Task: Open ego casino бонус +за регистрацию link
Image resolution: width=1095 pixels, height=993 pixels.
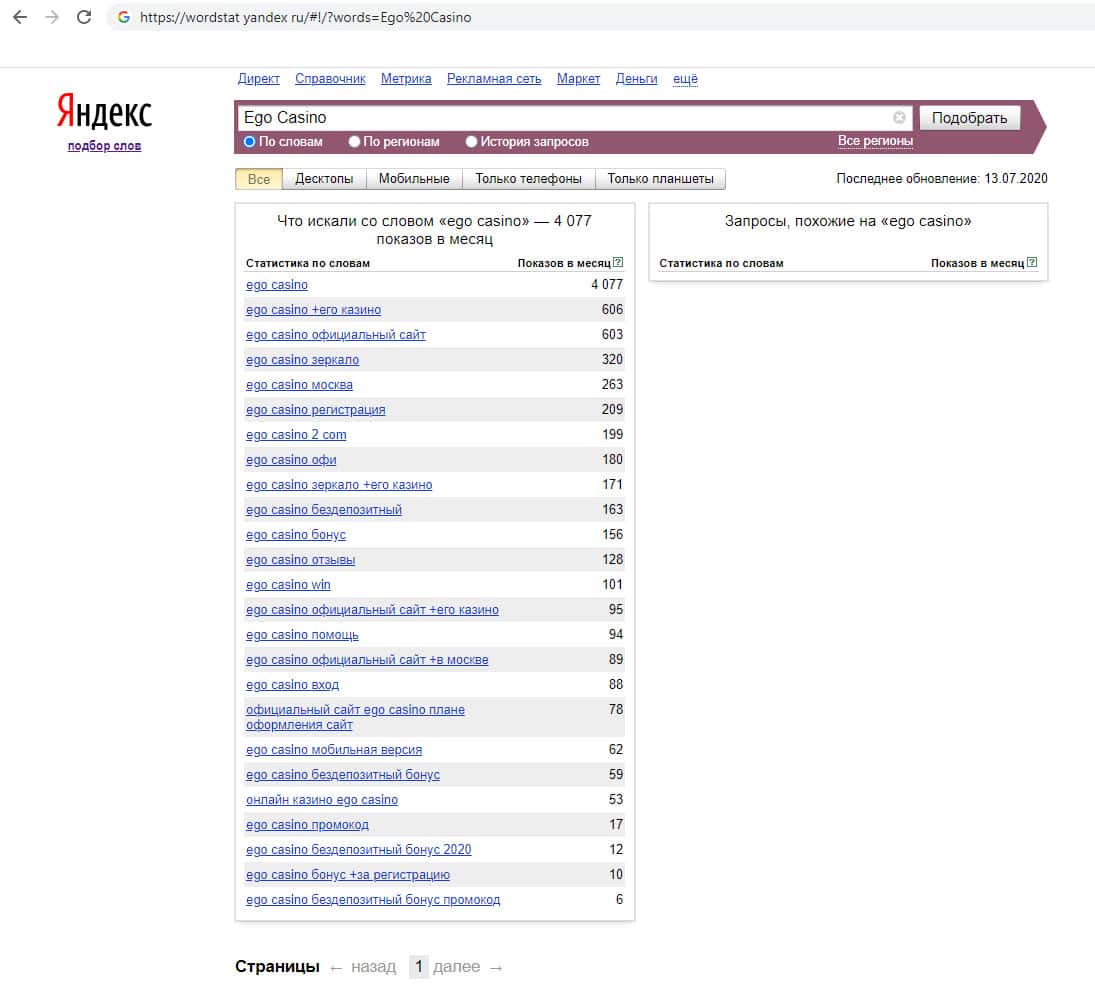Action: [x=348, y=875]
